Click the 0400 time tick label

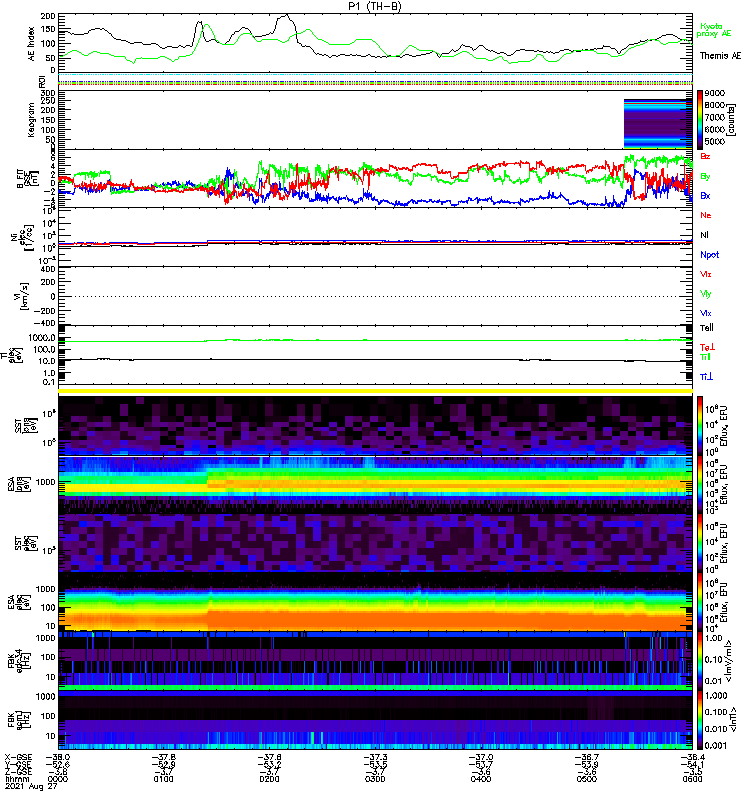pyautogui.click(x=481, y=779)
